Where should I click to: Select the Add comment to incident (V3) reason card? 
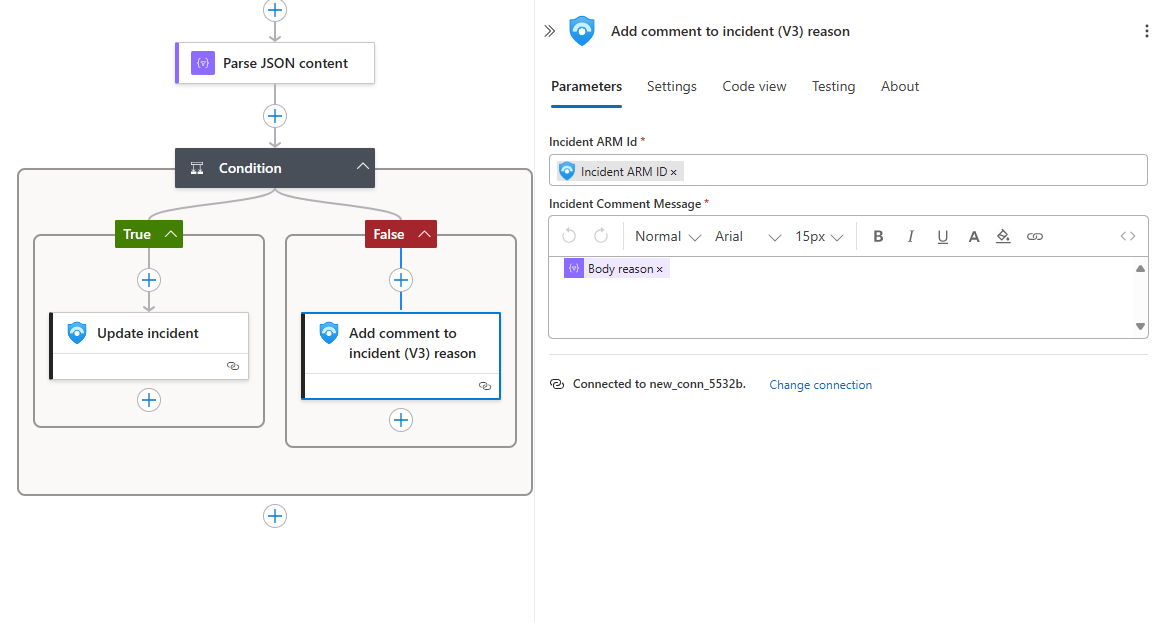click(x=401, y=356)
